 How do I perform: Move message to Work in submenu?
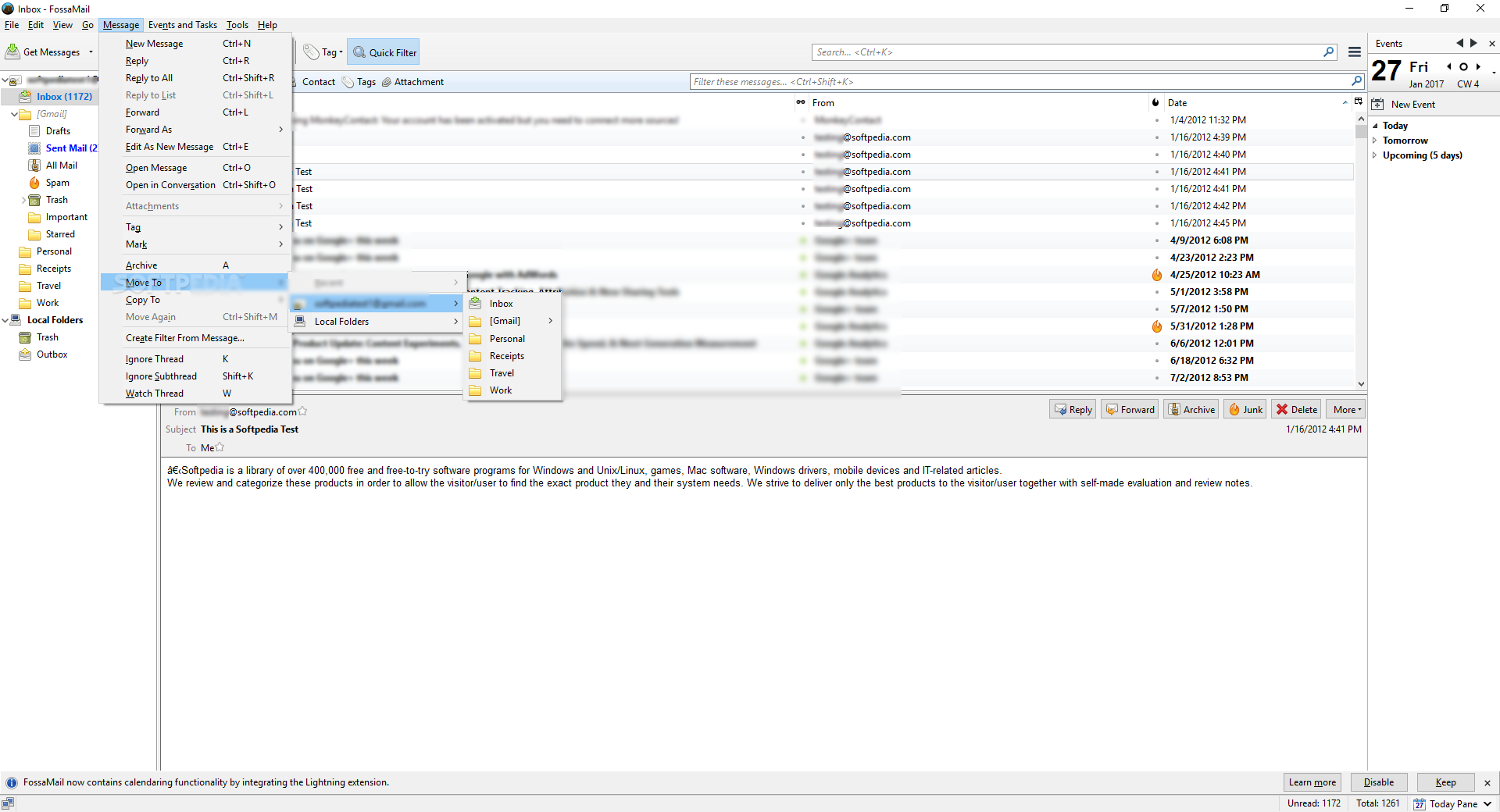coord(512,390)
